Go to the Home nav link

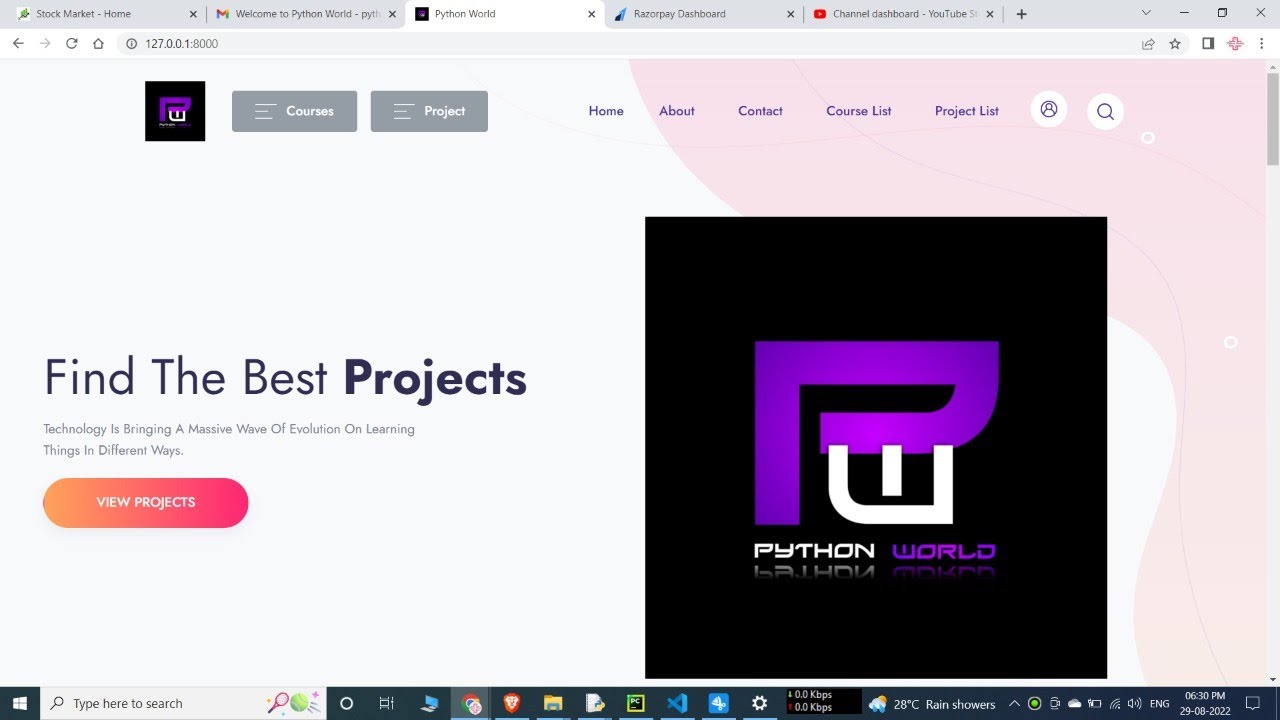606,111
